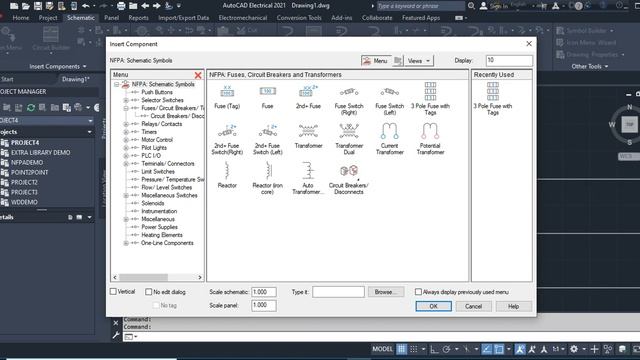This screenshot has width=640, height=360.
Task: Expand the One-Line Components tree node
Action: [126, 243]
